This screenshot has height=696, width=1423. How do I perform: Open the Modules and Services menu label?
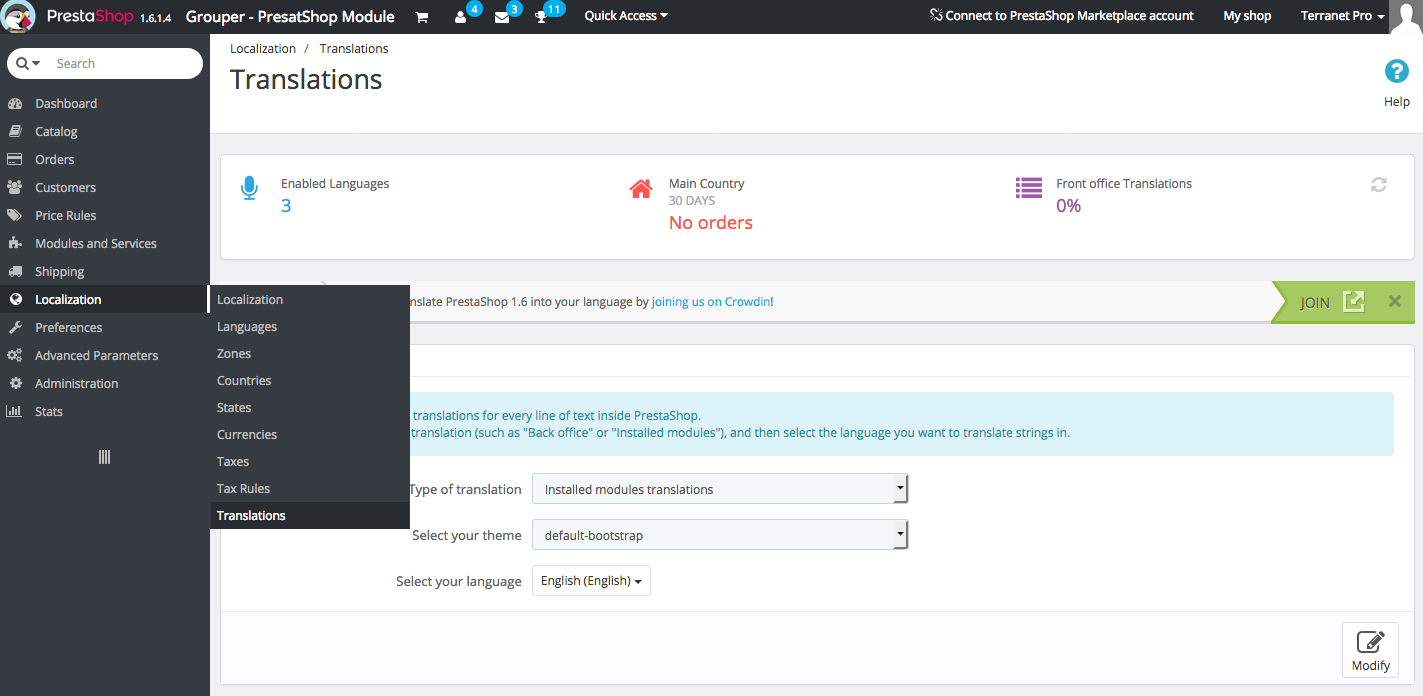pos(96,244)
